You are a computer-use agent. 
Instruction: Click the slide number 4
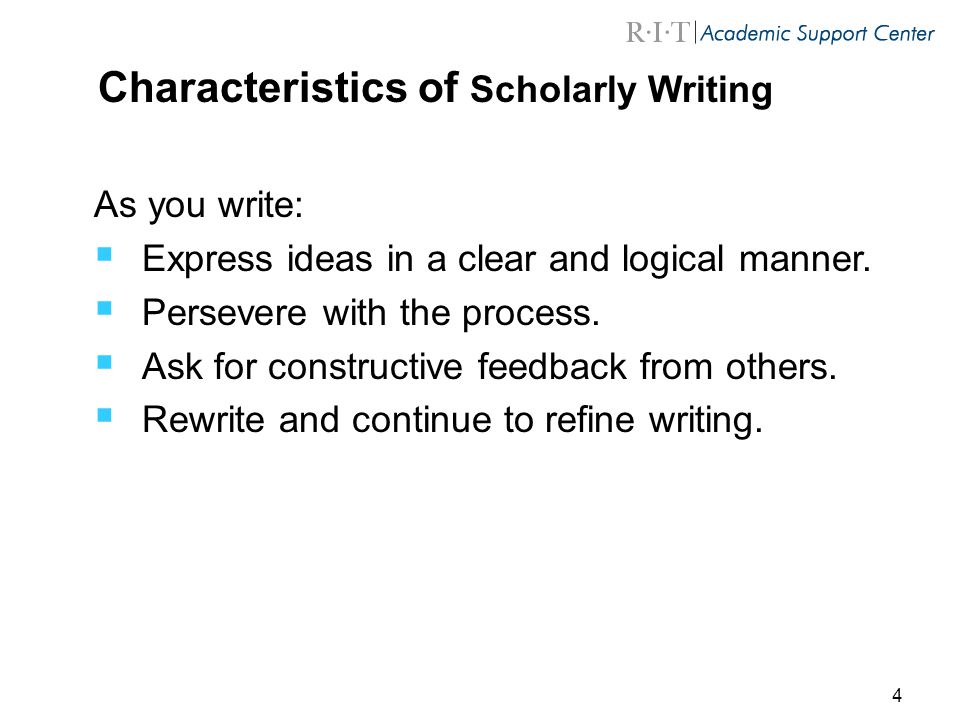click(x=897, y=696)
